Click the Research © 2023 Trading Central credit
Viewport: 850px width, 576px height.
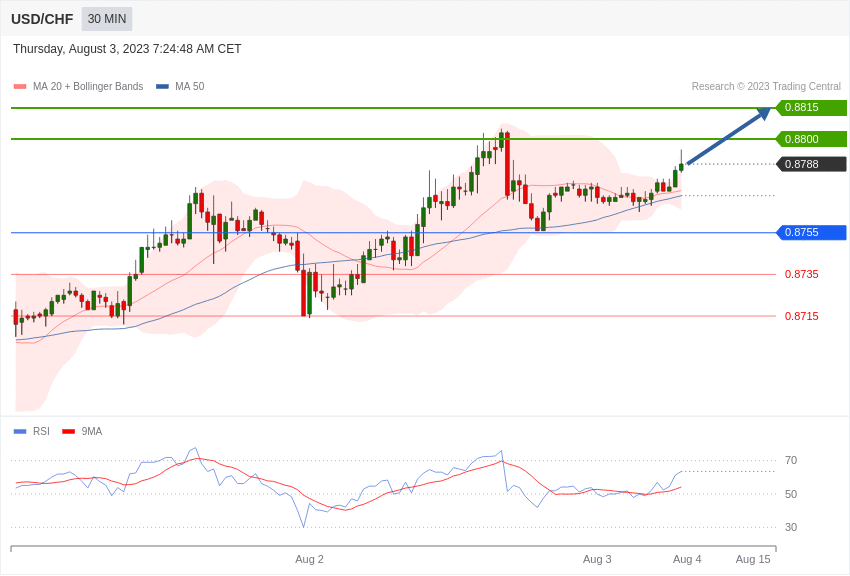(x=766, y=87)
